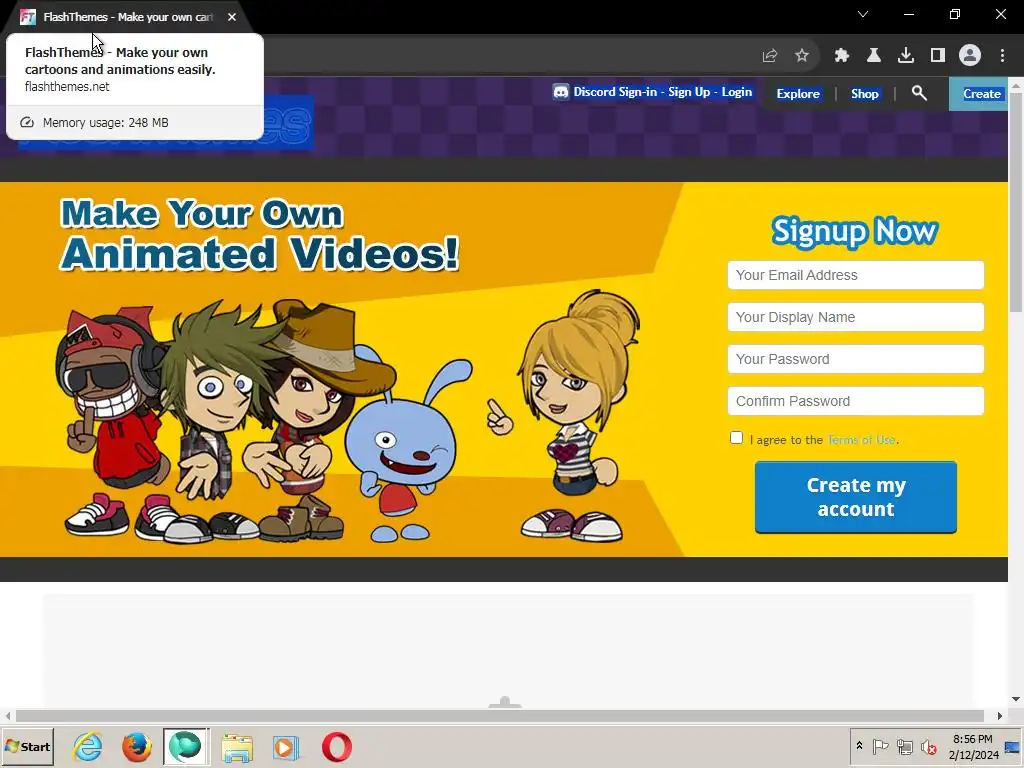
Task: Open media player taskbar icon
Action: click(x=286, y=746)
